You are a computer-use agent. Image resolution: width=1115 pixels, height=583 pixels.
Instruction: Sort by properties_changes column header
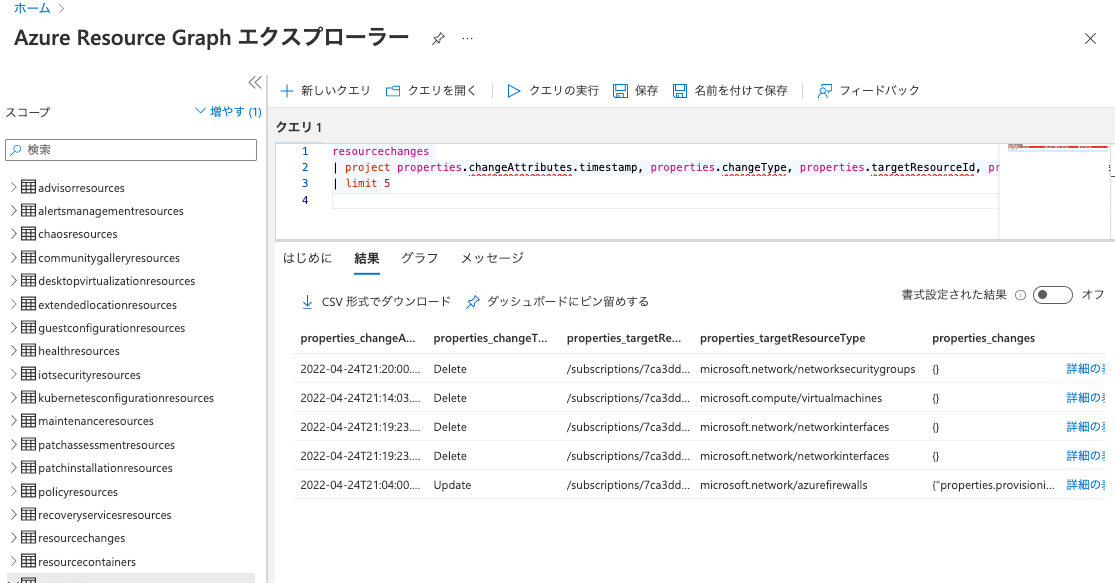tap(983, 338)
